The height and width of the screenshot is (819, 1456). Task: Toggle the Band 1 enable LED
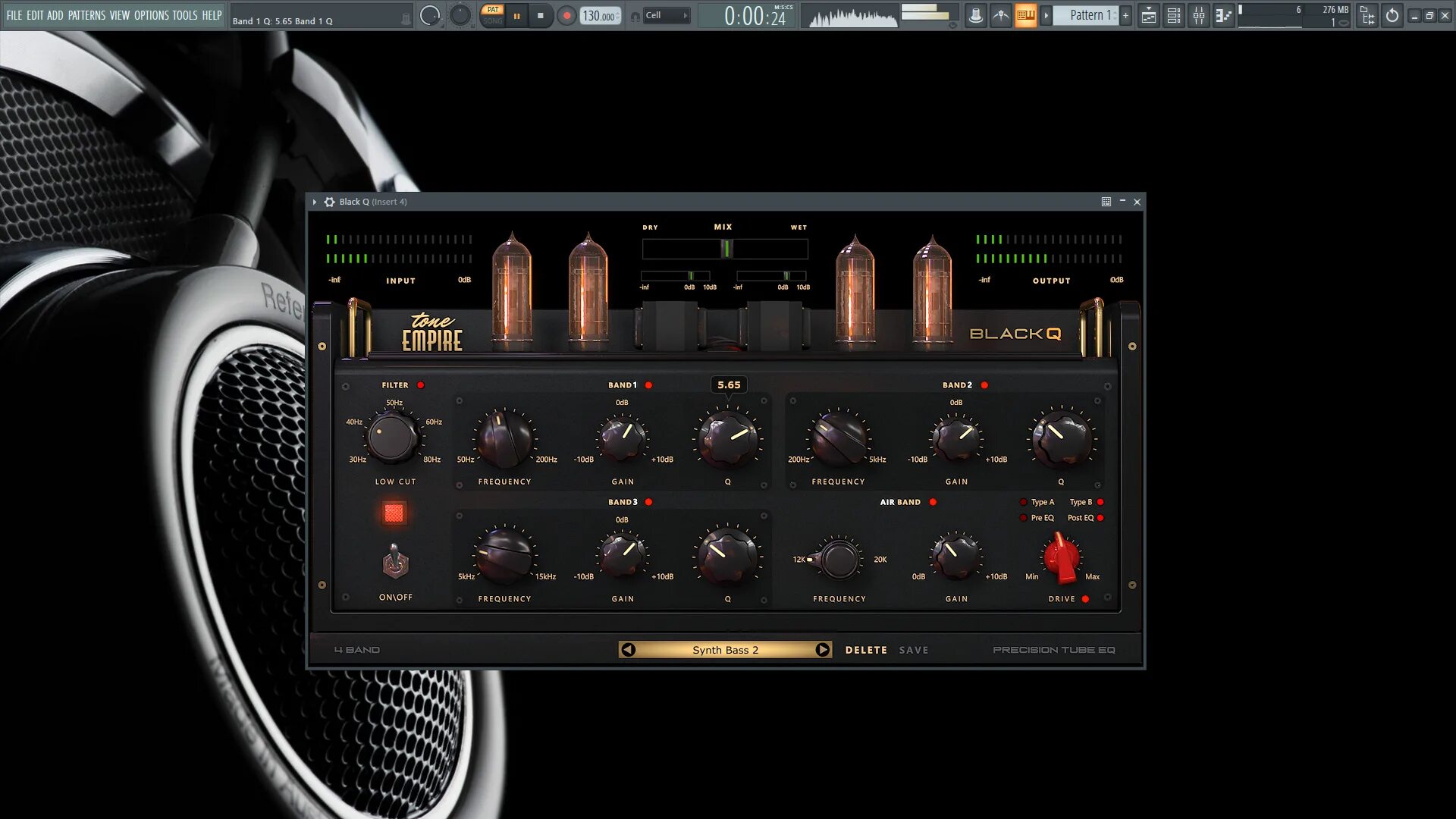648,385
